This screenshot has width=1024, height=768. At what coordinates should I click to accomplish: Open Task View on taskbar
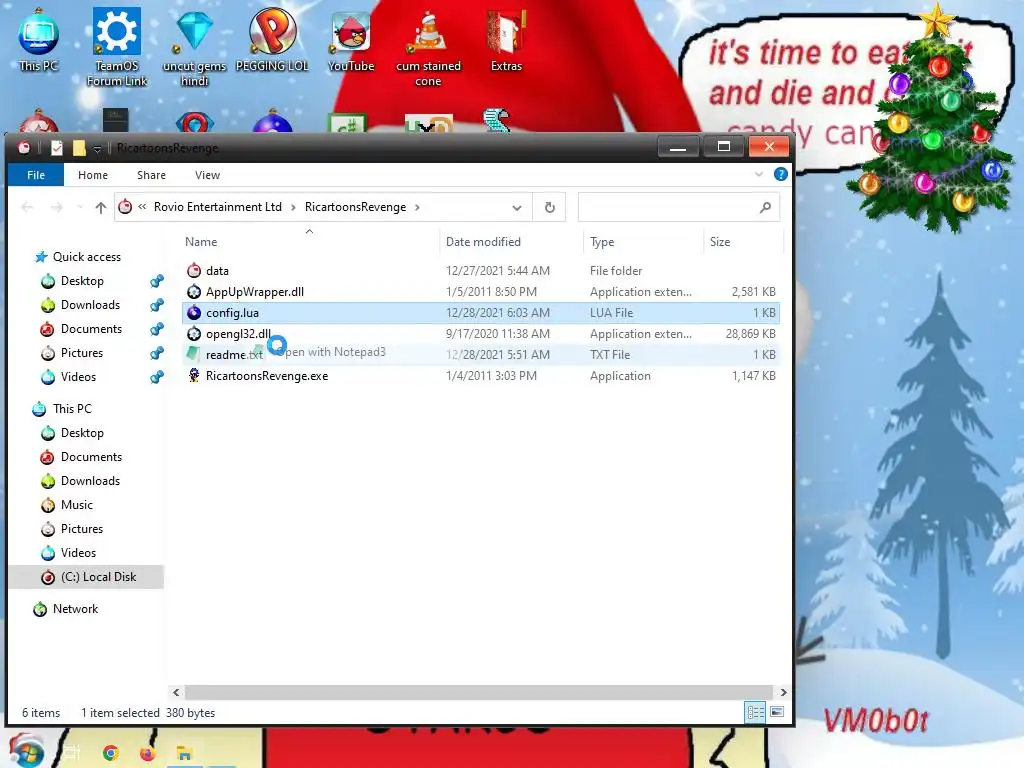pyautogui.click(x=72, y=753)
